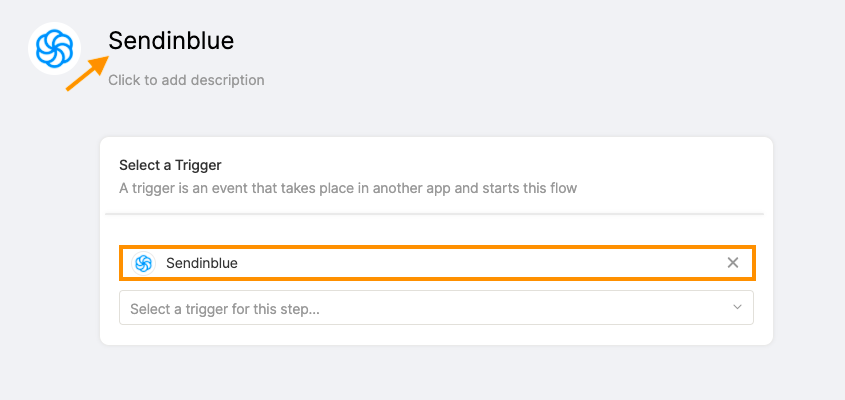Click "Click to add description" text
This screenshot has height=400, width=845.
click(186, 80)
